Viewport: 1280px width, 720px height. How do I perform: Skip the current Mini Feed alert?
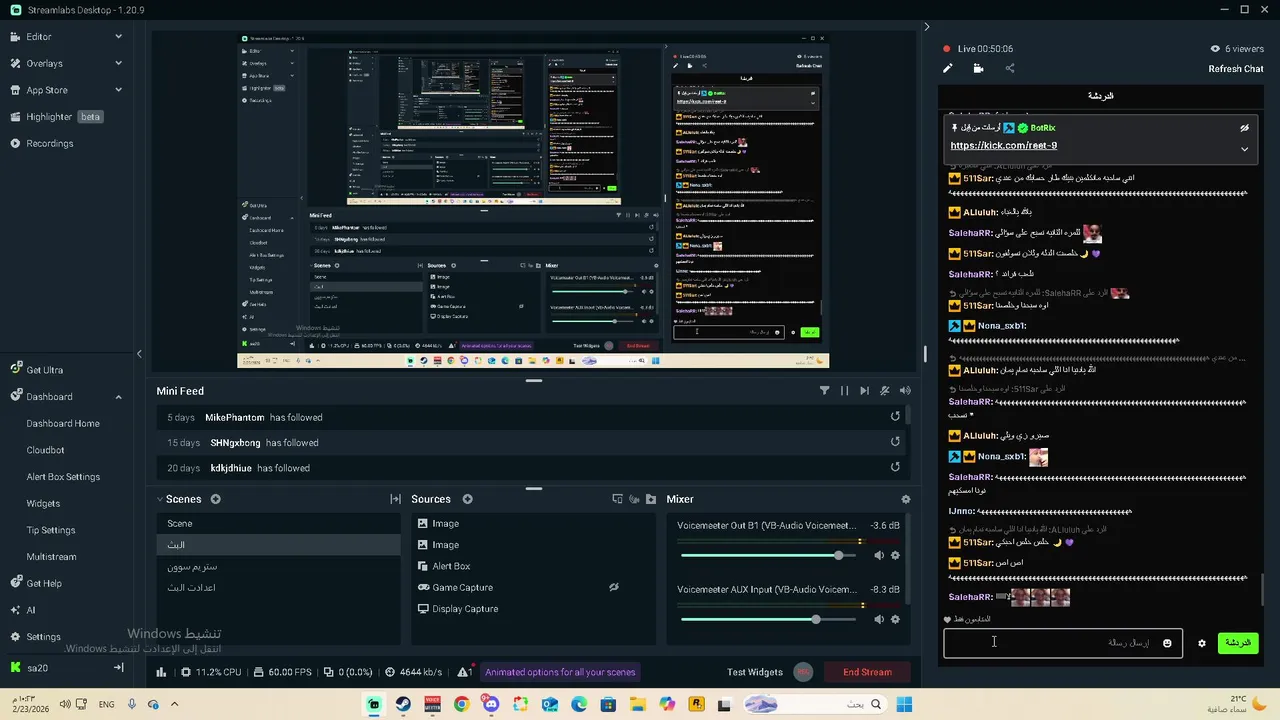864,391
